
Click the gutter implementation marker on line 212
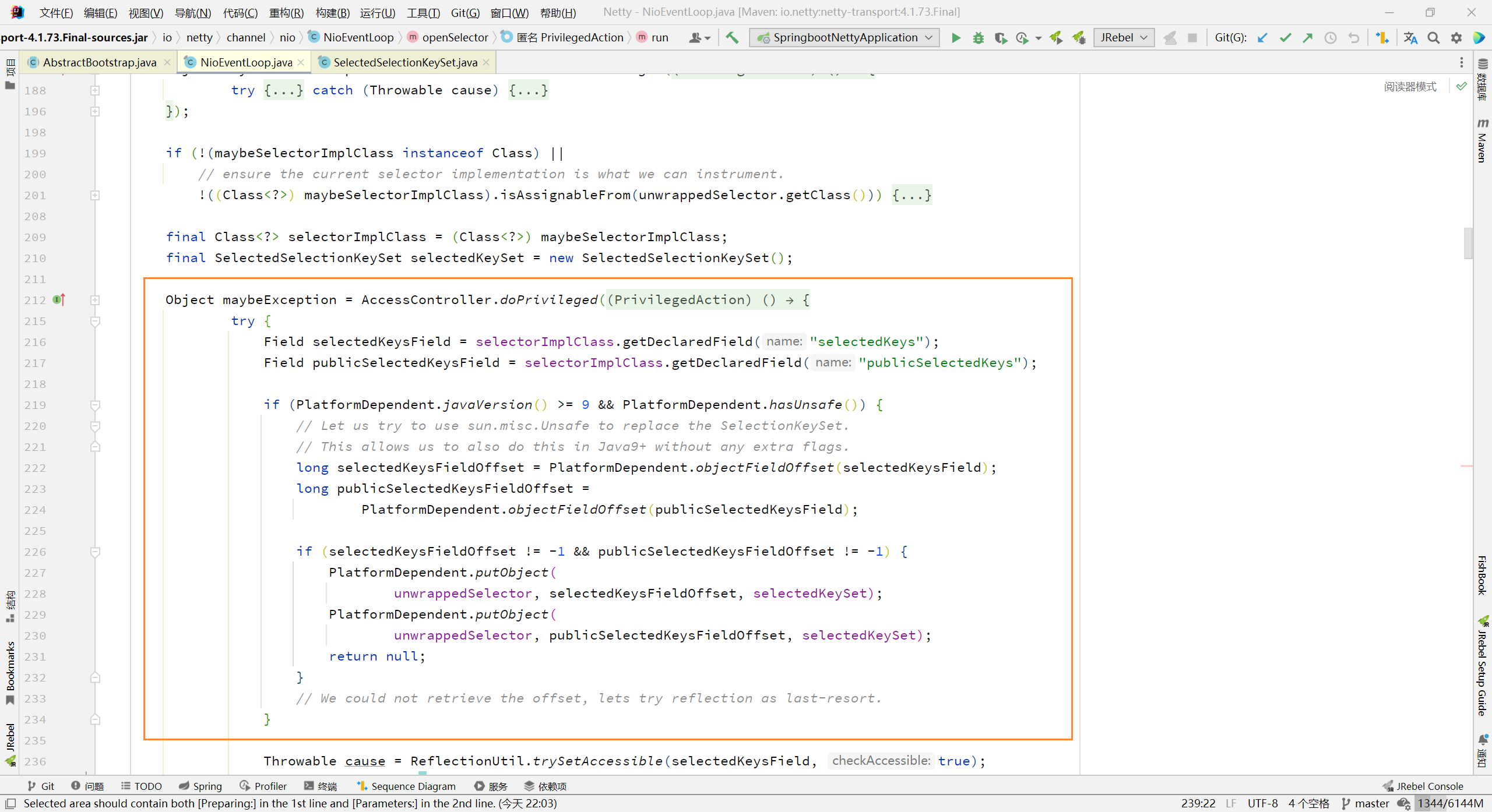(59, 299)
